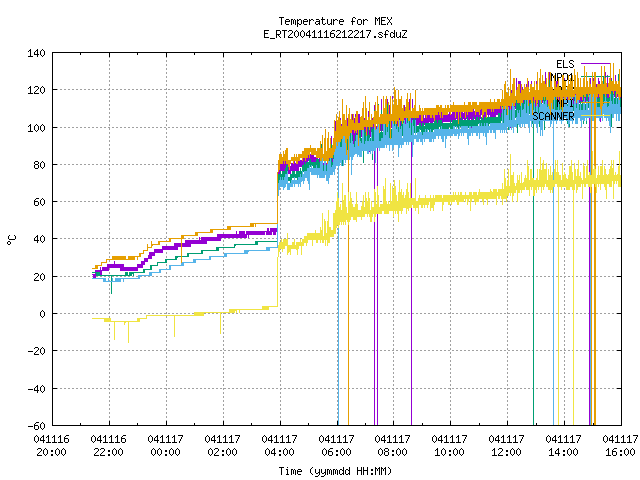Screen dimensions: 640x480
Task: Click the chart title "Temperature for MEX"
Action: (x=335, y=21)
